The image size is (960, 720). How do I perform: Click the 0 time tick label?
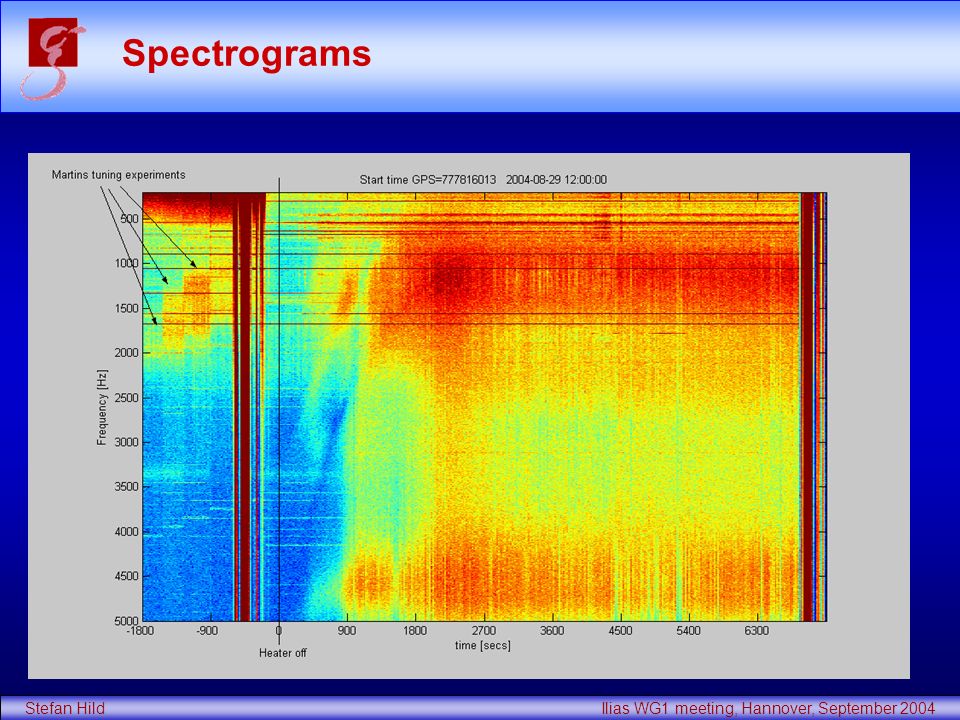click(x=279, y=631)
